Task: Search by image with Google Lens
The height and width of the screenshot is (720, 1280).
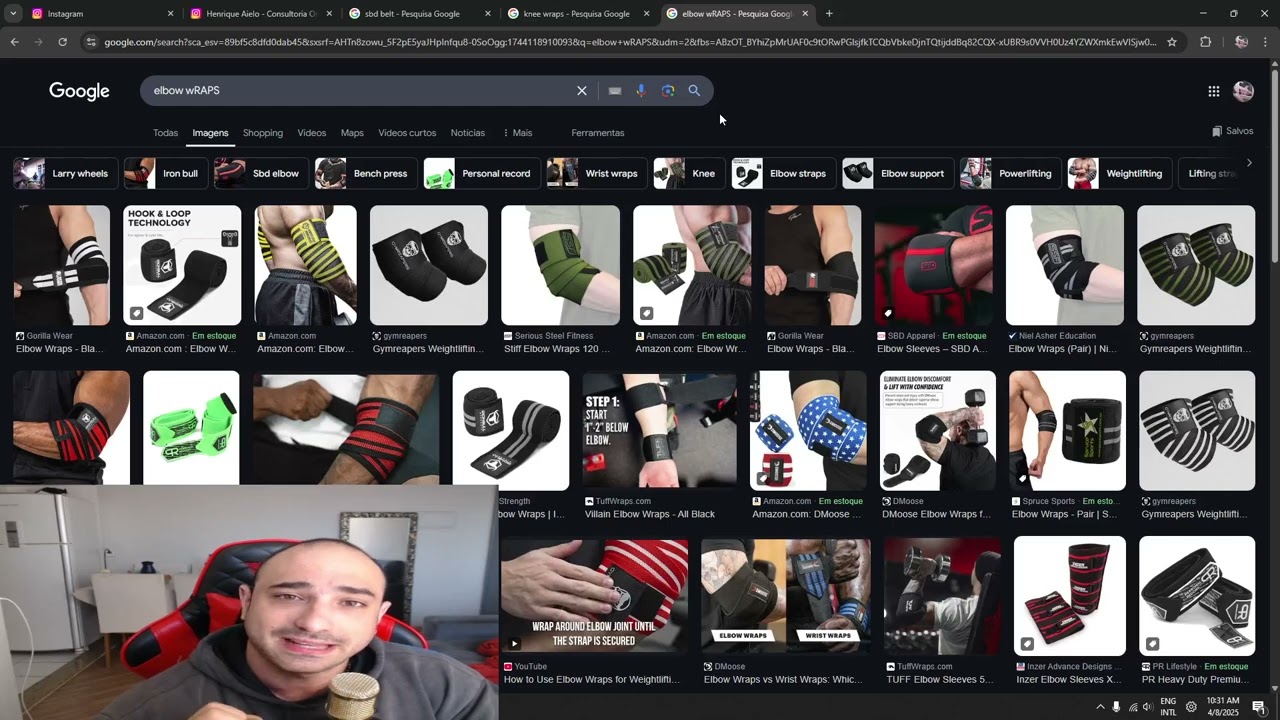Action: 668,90
